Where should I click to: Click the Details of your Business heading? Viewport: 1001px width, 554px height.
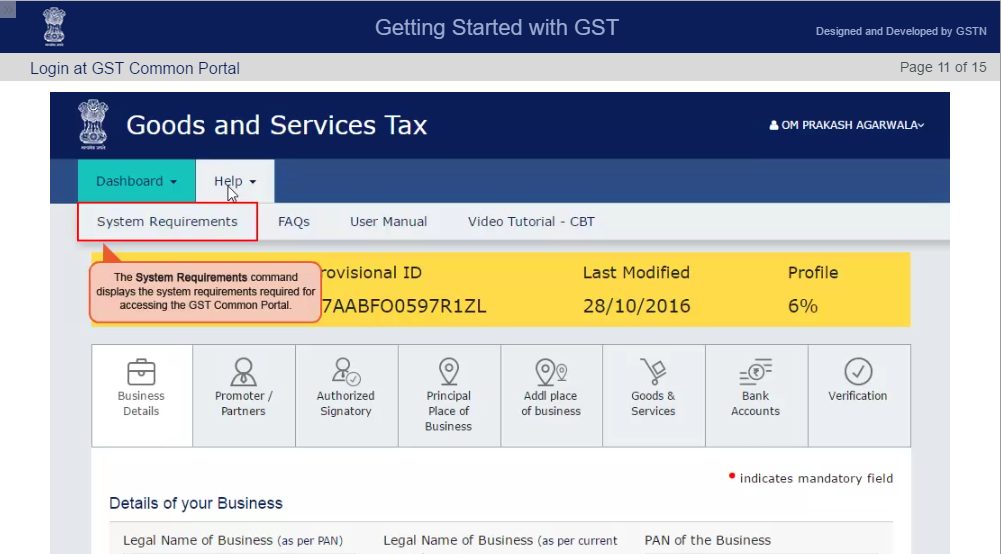(x=196, y=504)
